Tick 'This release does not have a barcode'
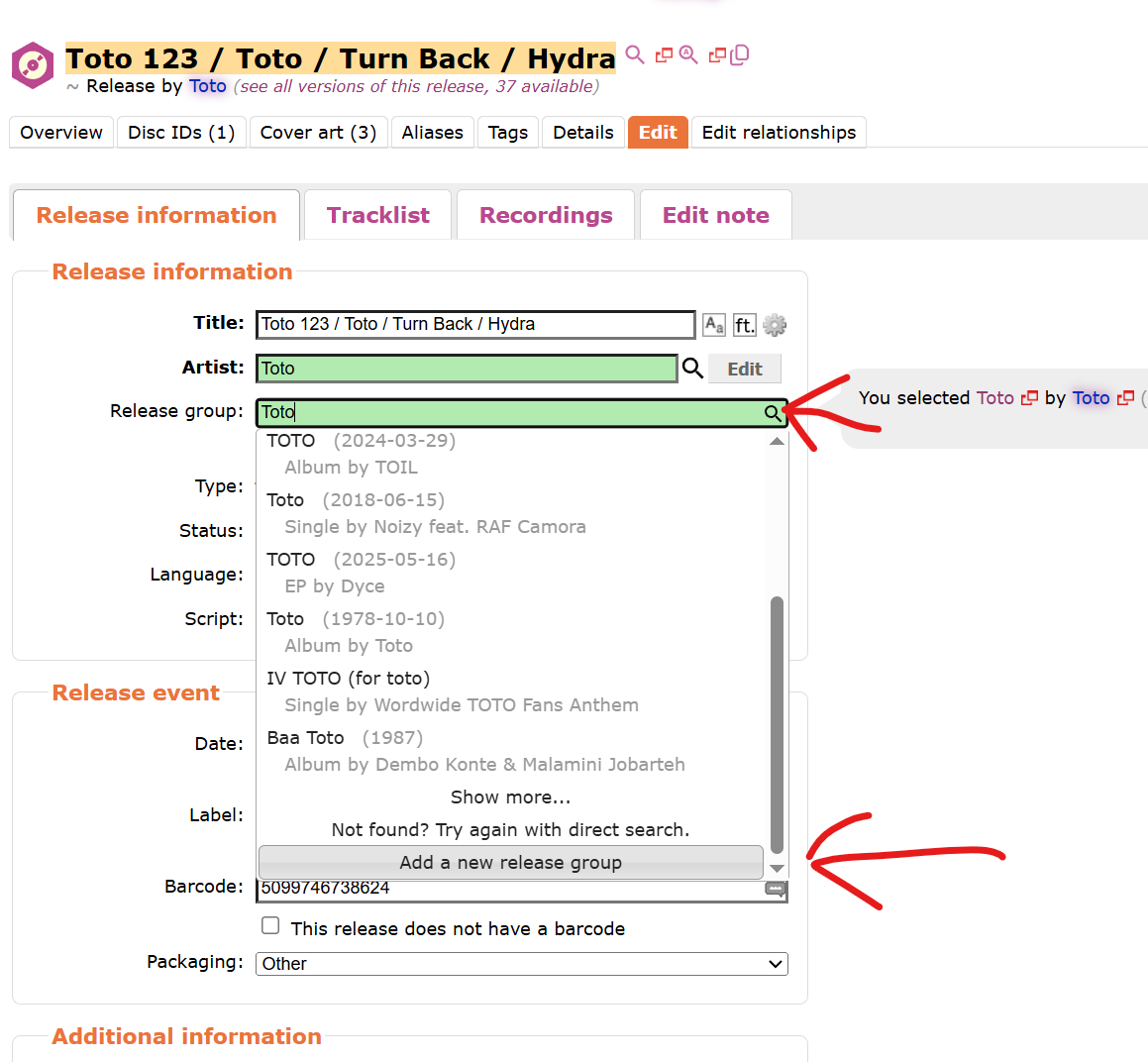This screenshot has width=1148, height=1062. [270, 925]
